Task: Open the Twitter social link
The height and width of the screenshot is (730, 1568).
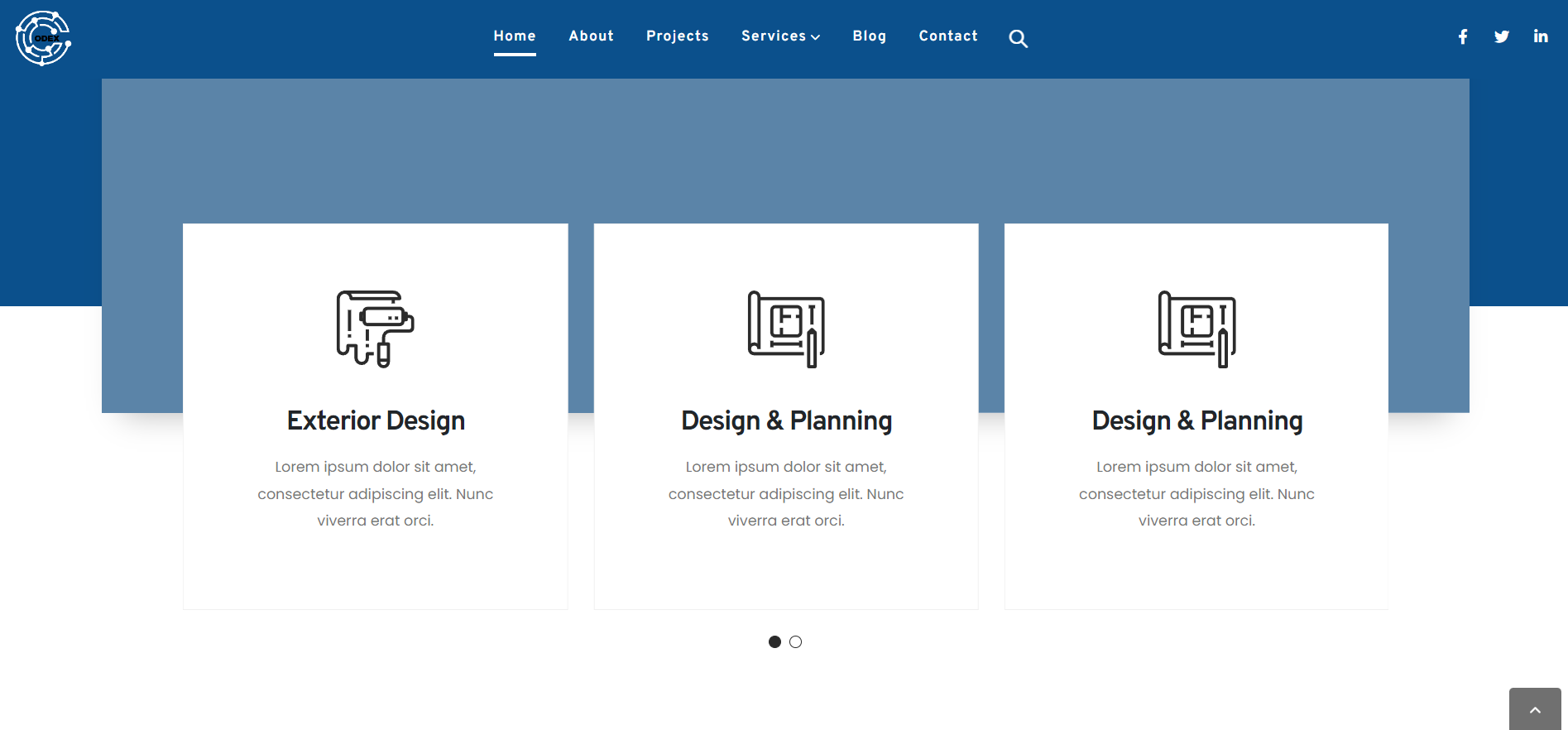Action: [x=1501, y=36]
